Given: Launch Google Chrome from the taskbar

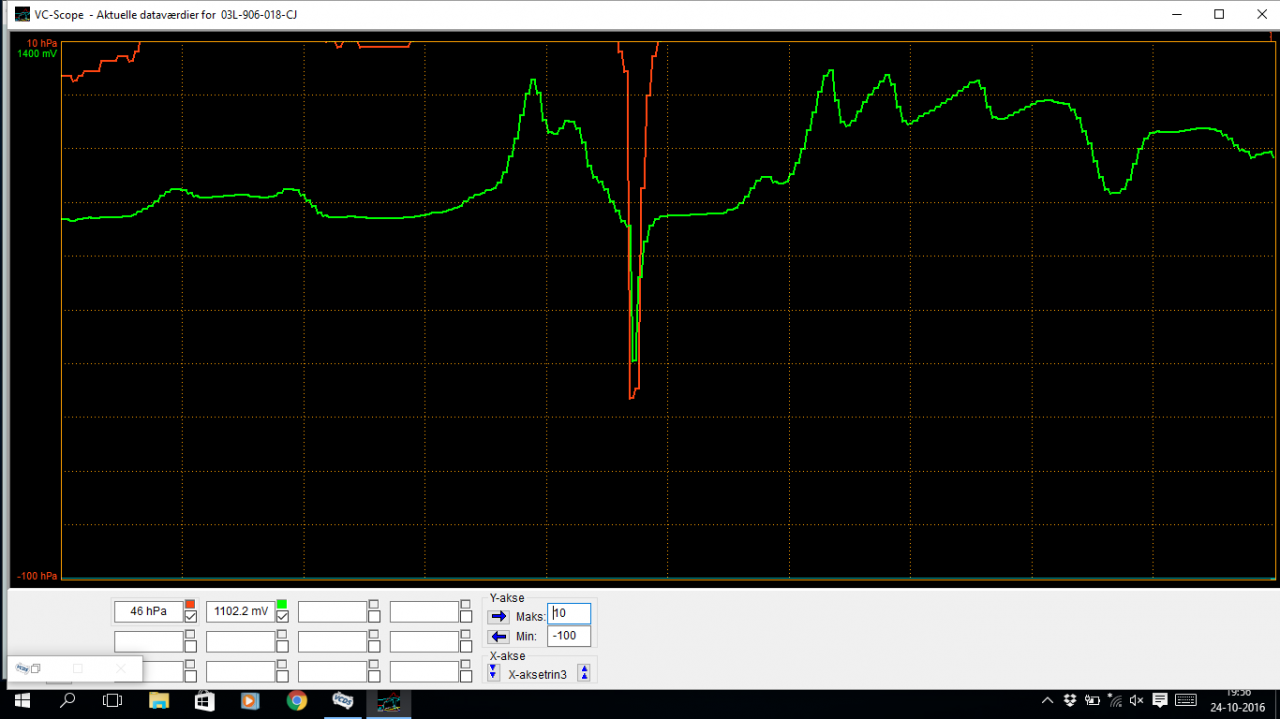Looking at the screenshot, I should 296,700.
